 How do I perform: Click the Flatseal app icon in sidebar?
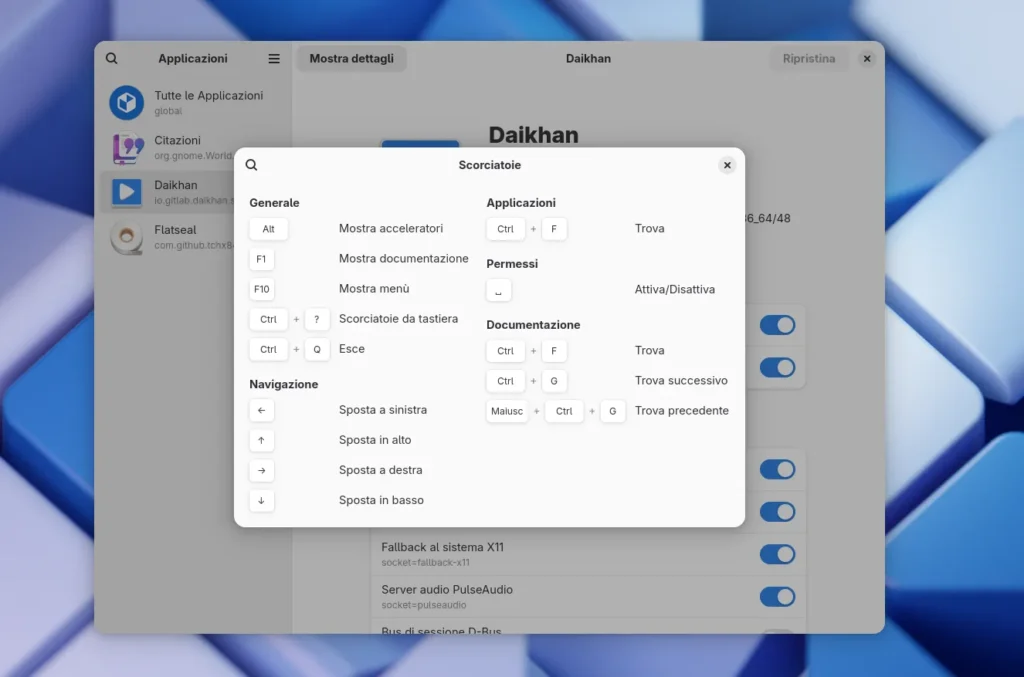pos(127,237)
